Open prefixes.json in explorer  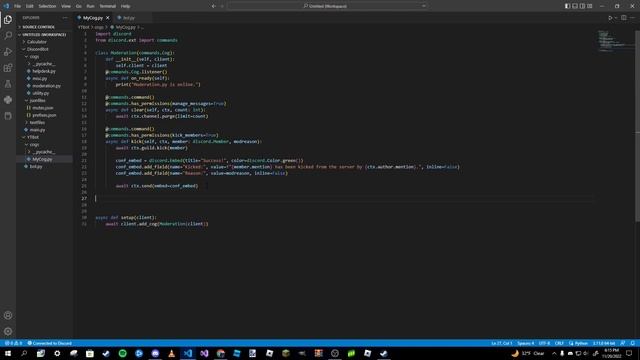(x=44, y=115)
